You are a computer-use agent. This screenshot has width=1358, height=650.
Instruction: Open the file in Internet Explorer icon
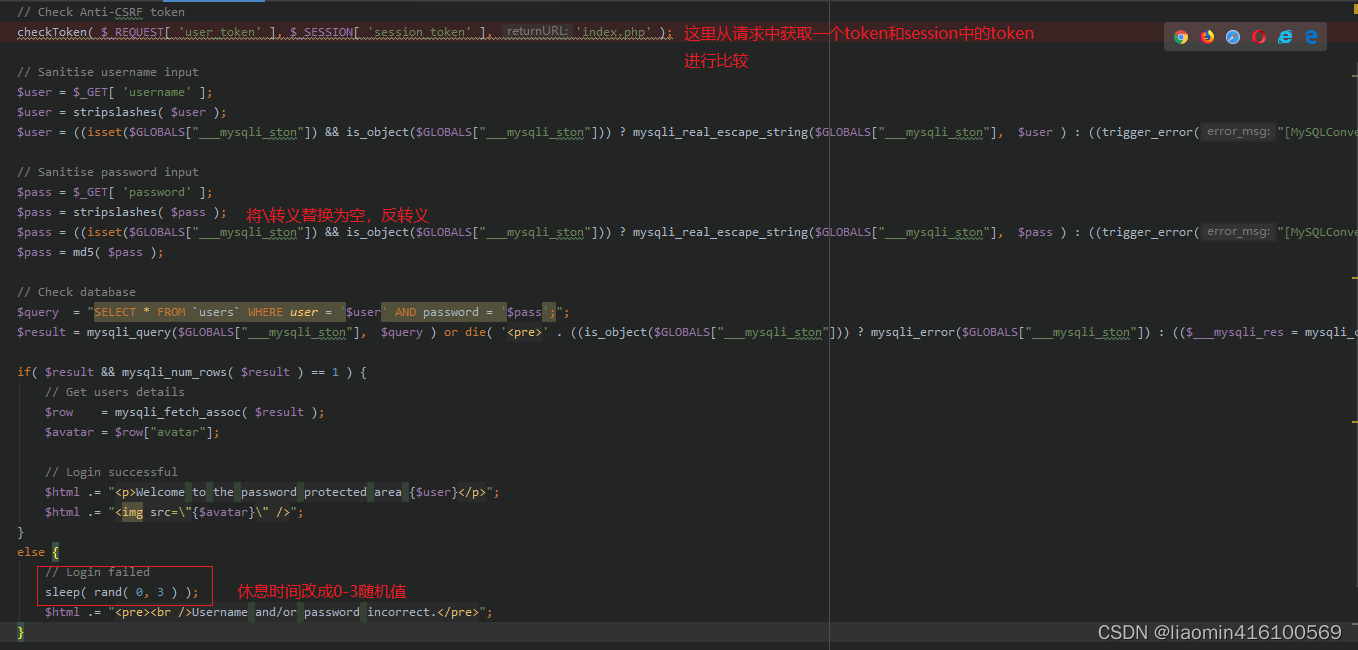pos(1285,37)
